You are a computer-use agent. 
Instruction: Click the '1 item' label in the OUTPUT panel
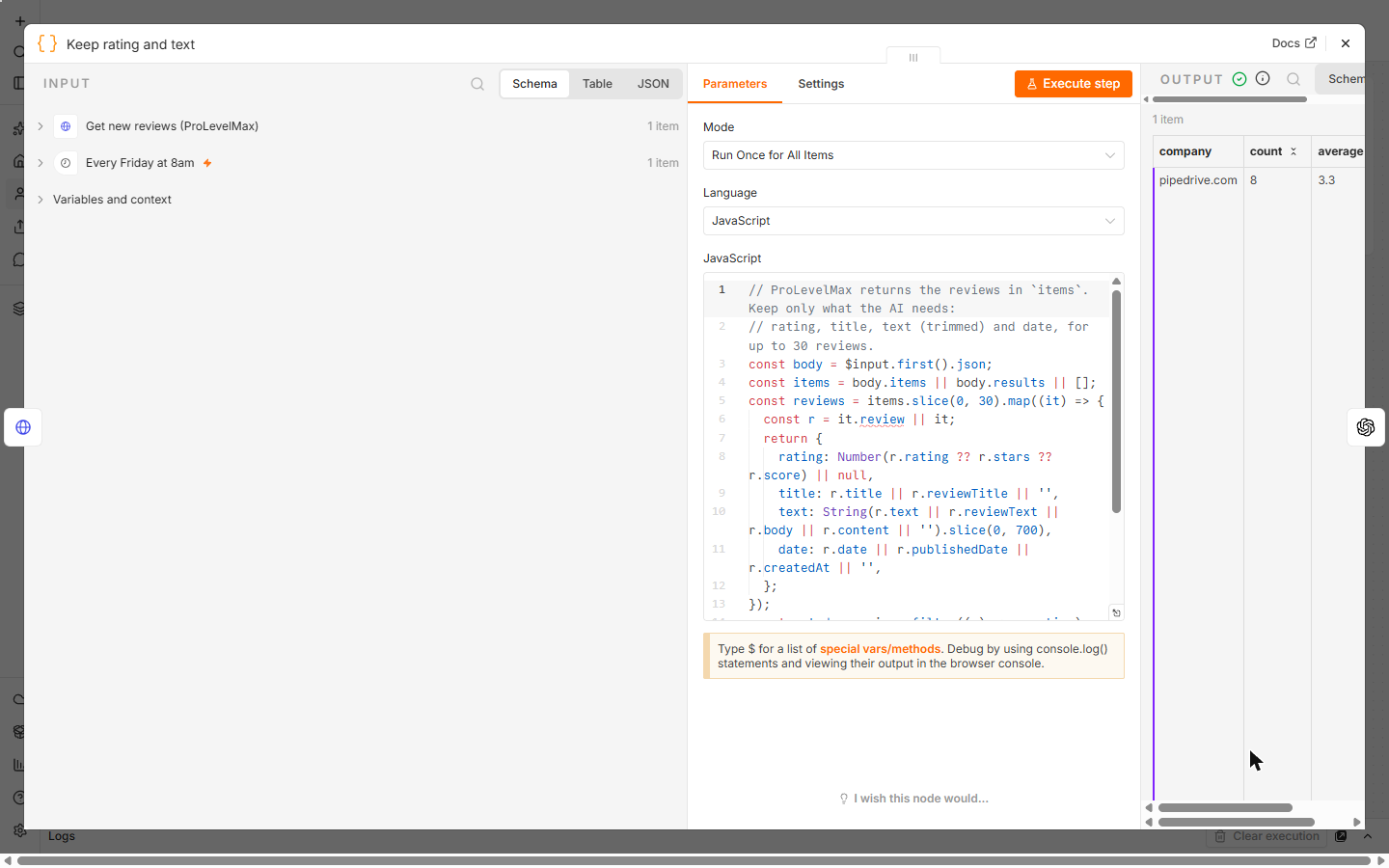pyautogui.click(x=1168, y=119)
